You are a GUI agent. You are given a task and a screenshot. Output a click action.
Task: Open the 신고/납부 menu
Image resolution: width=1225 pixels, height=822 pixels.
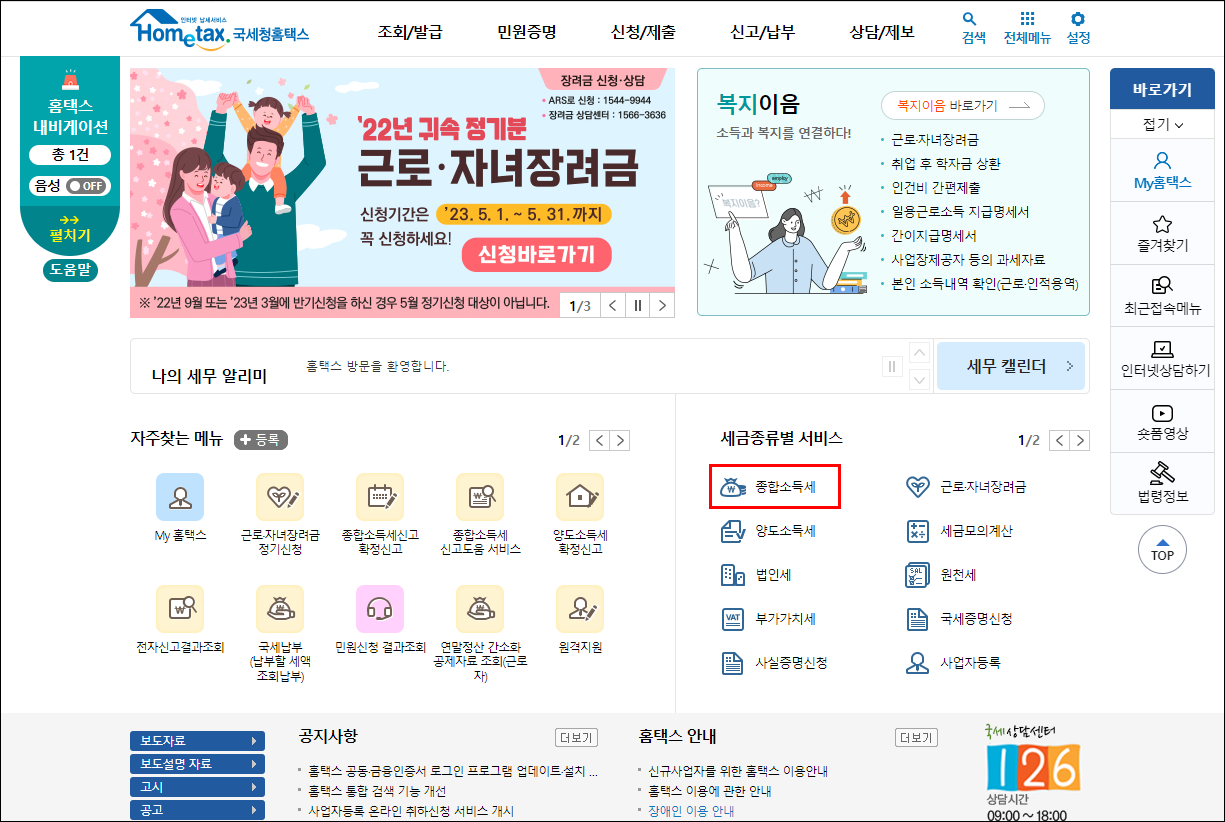(763, 32)
